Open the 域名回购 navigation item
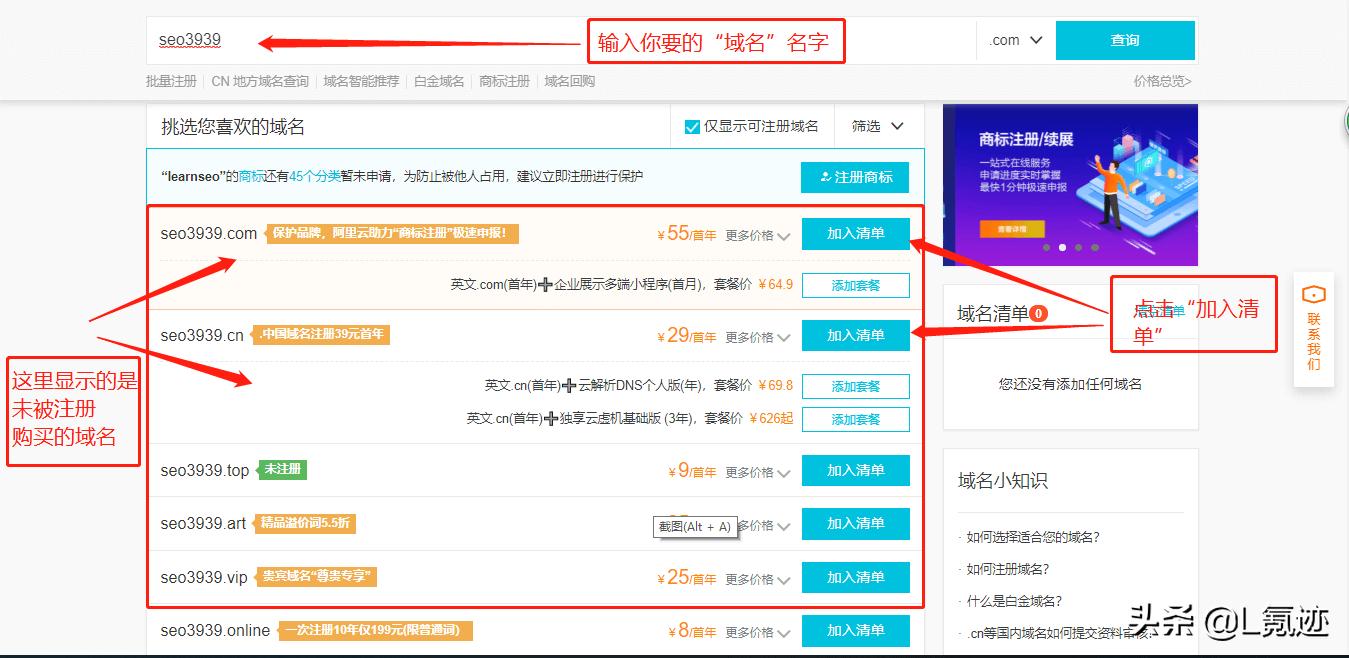 pos(569,81)
